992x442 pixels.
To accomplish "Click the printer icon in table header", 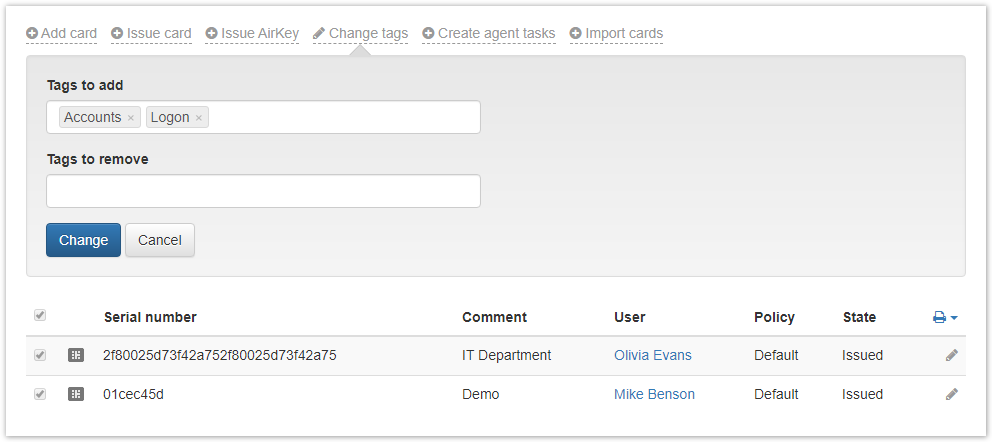I will point(939,317).
